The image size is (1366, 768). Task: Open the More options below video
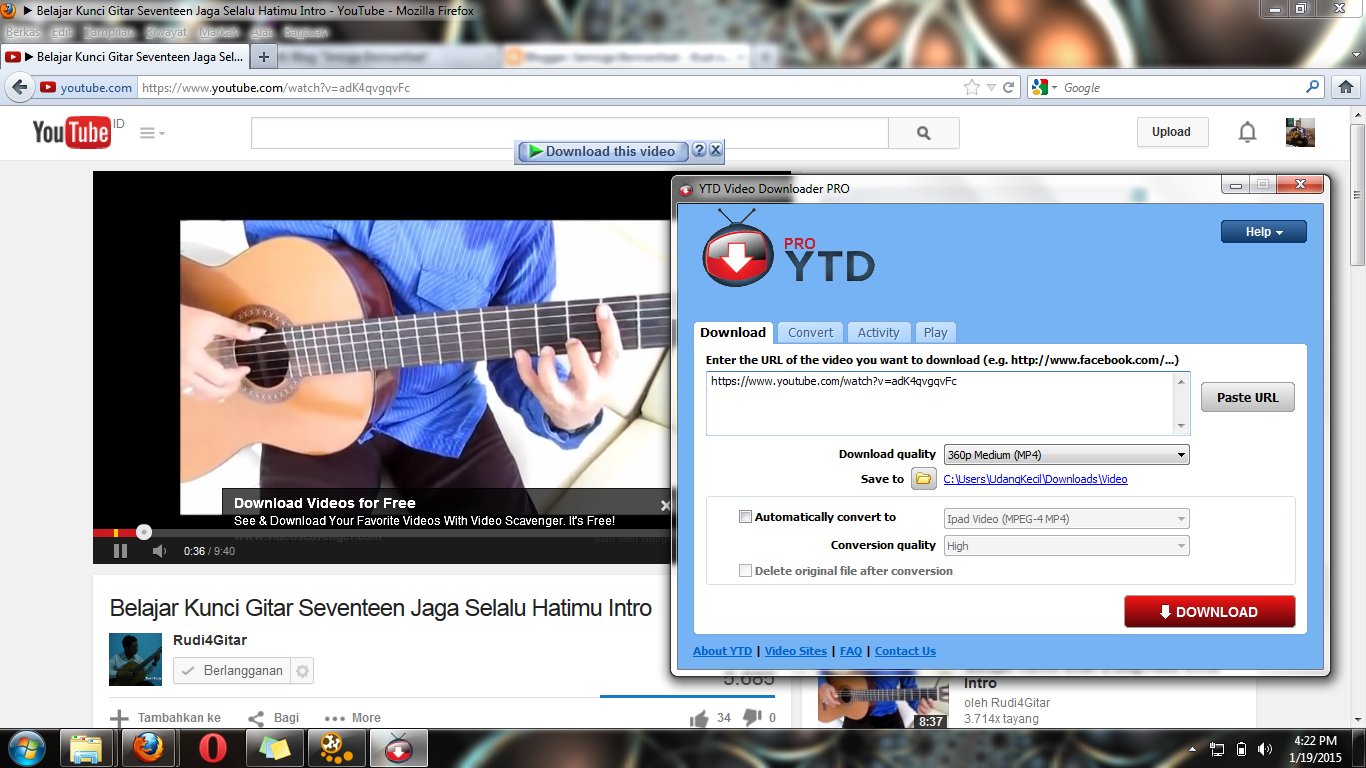point(352,718)
